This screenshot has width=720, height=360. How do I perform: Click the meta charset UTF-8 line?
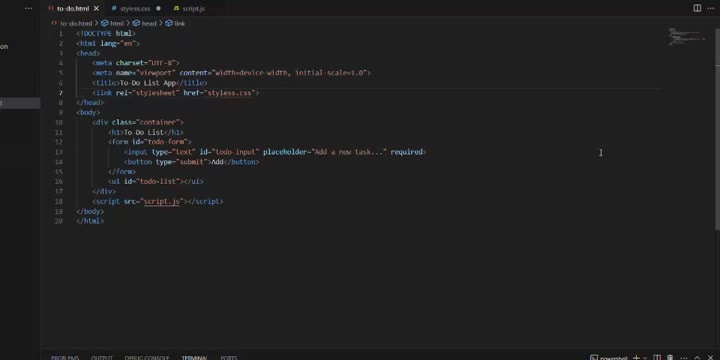(x=136, y=63)
